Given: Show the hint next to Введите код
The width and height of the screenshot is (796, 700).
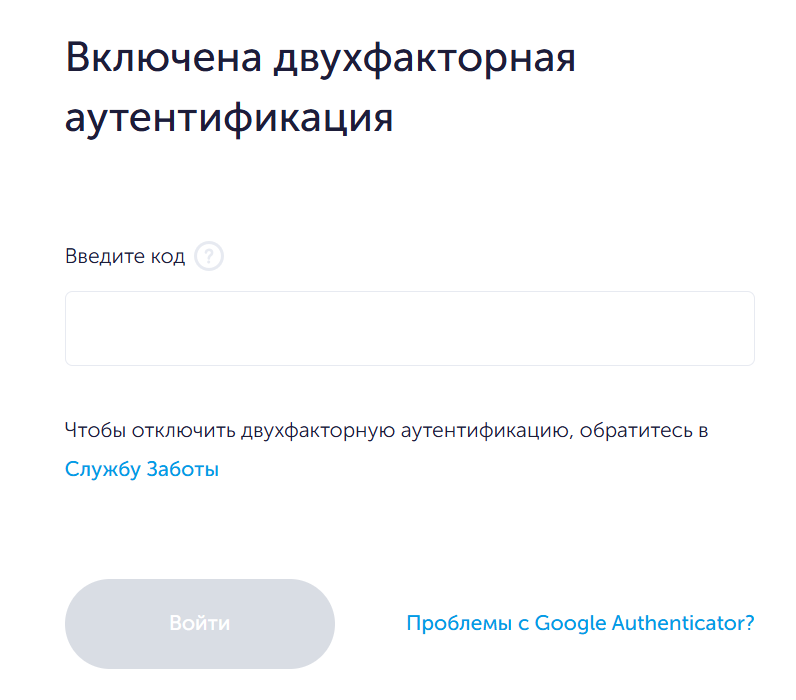Looking at the screenshot, I should click(209, 257).
